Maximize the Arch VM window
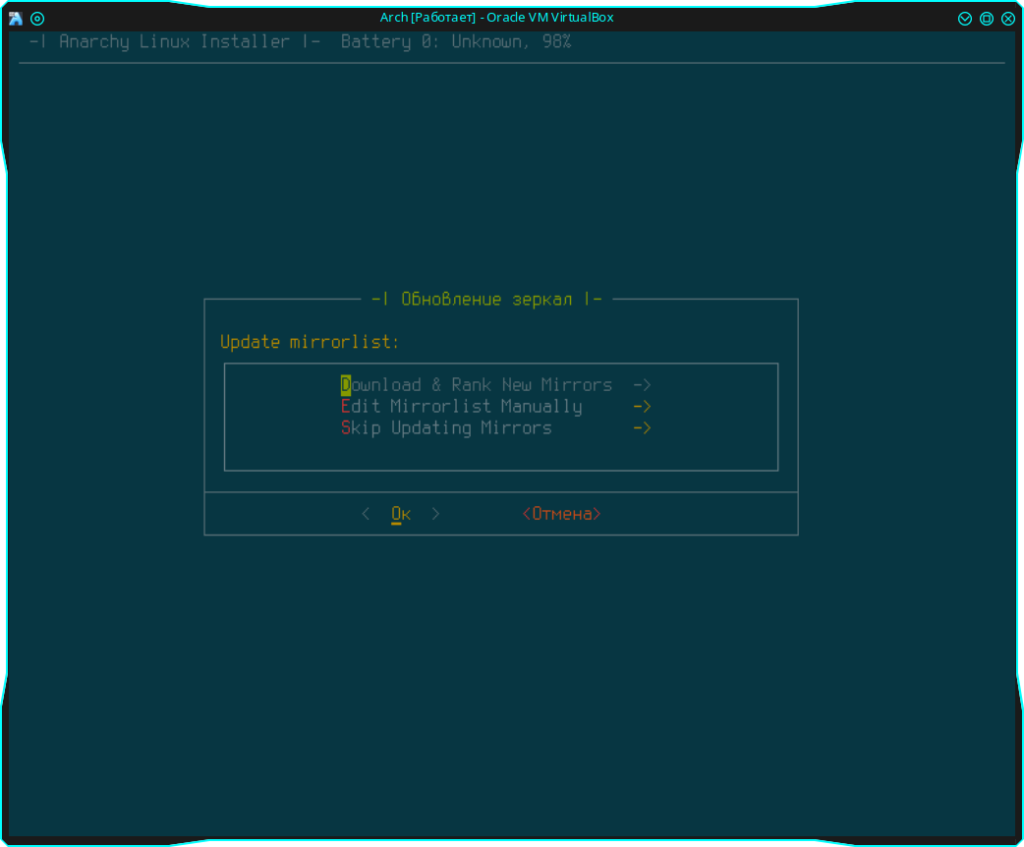Image resolution: width=1024 pixels, height=847 pixels. (986, 18)
